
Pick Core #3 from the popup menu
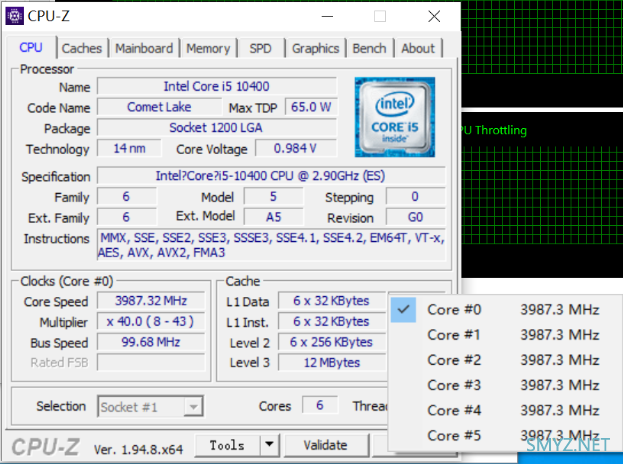pos(505,385)
